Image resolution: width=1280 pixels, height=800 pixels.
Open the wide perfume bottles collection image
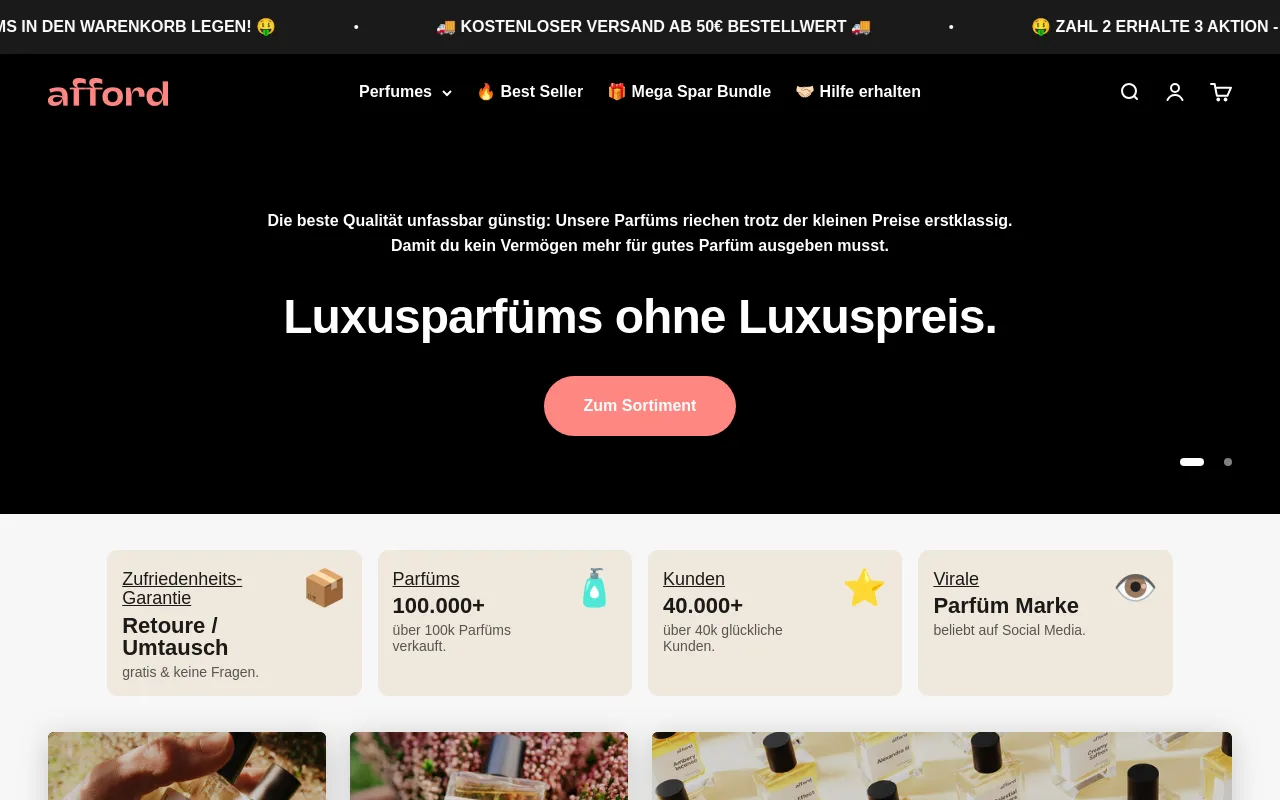(x=942, y=766)
